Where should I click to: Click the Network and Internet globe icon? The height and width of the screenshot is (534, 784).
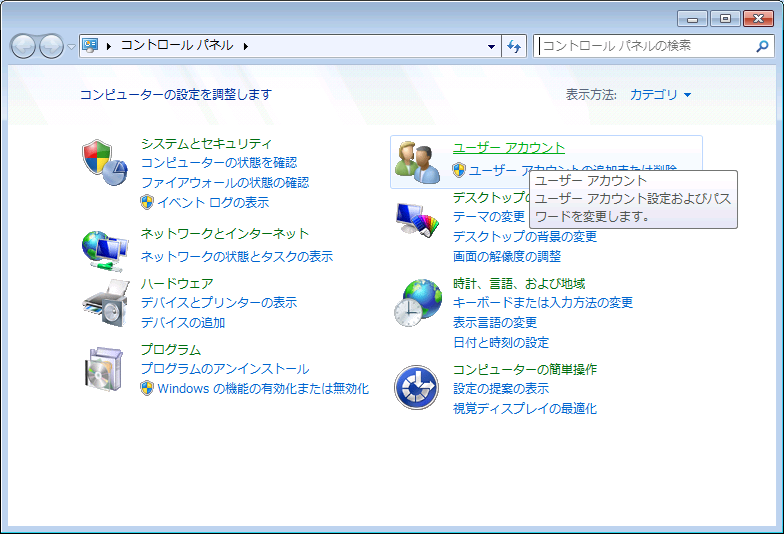point(104,250)
